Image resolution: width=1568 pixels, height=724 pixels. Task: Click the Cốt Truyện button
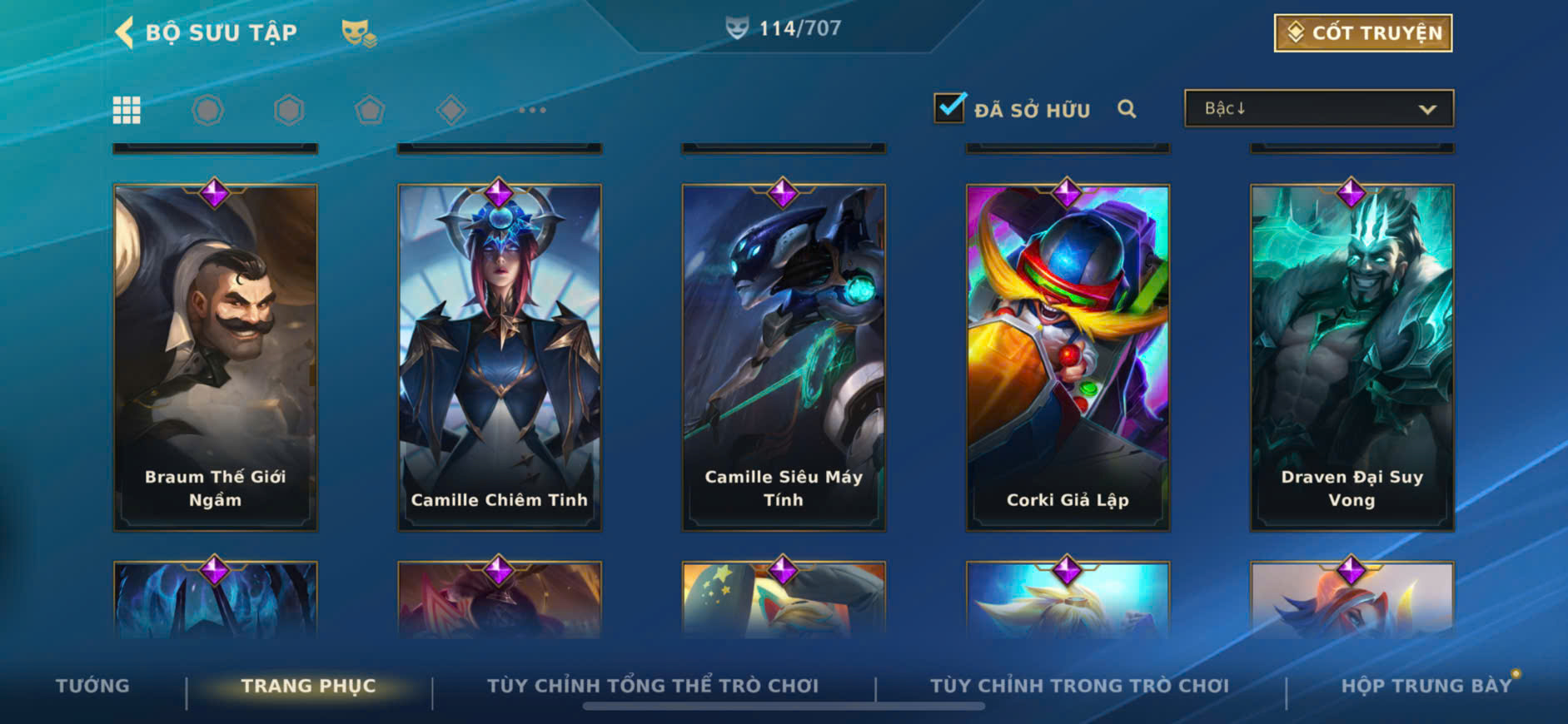click(x=1363, y=33)
